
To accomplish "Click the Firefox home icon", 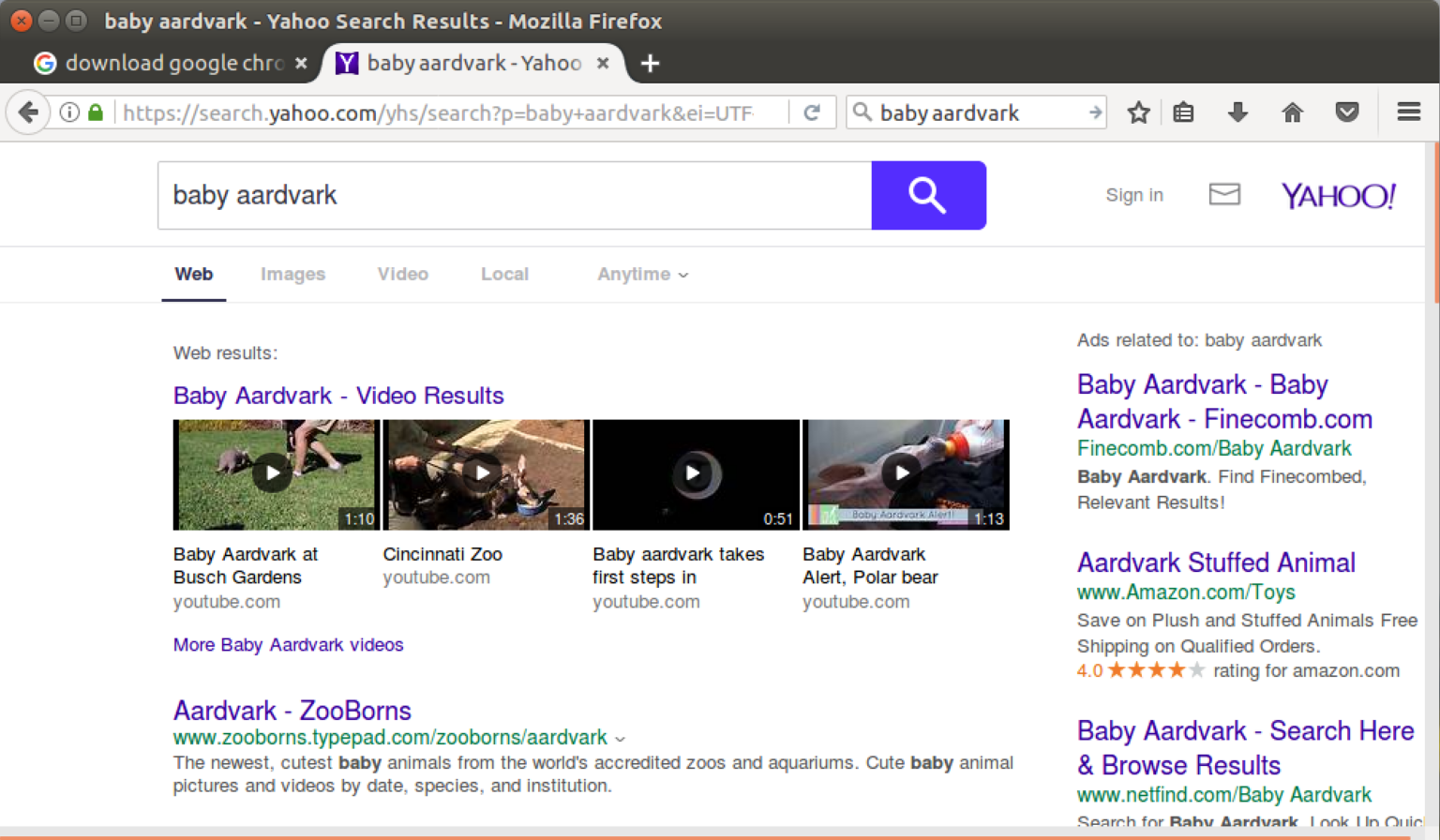I will tap(1292, 112).
